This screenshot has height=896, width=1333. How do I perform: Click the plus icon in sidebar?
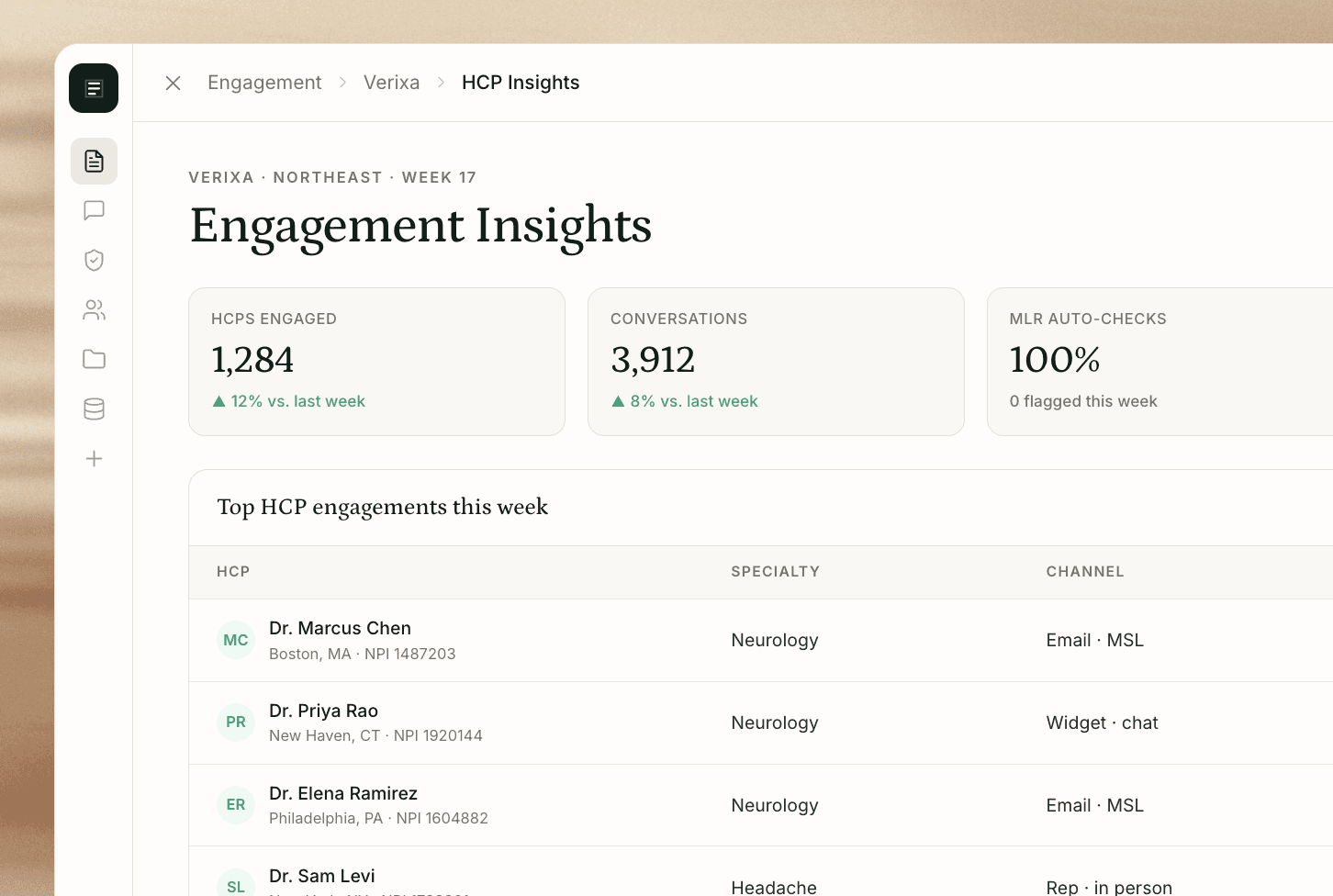coord(94,458)
